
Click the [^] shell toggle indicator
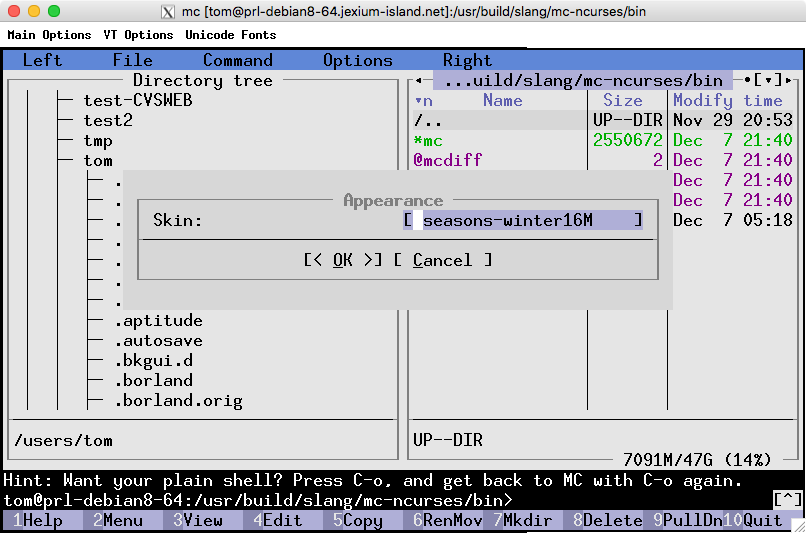point(787,499)
